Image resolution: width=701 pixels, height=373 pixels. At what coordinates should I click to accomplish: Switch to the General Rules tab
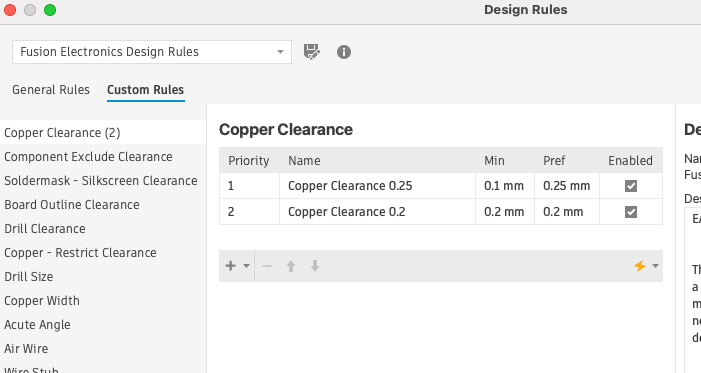[51, 90]
